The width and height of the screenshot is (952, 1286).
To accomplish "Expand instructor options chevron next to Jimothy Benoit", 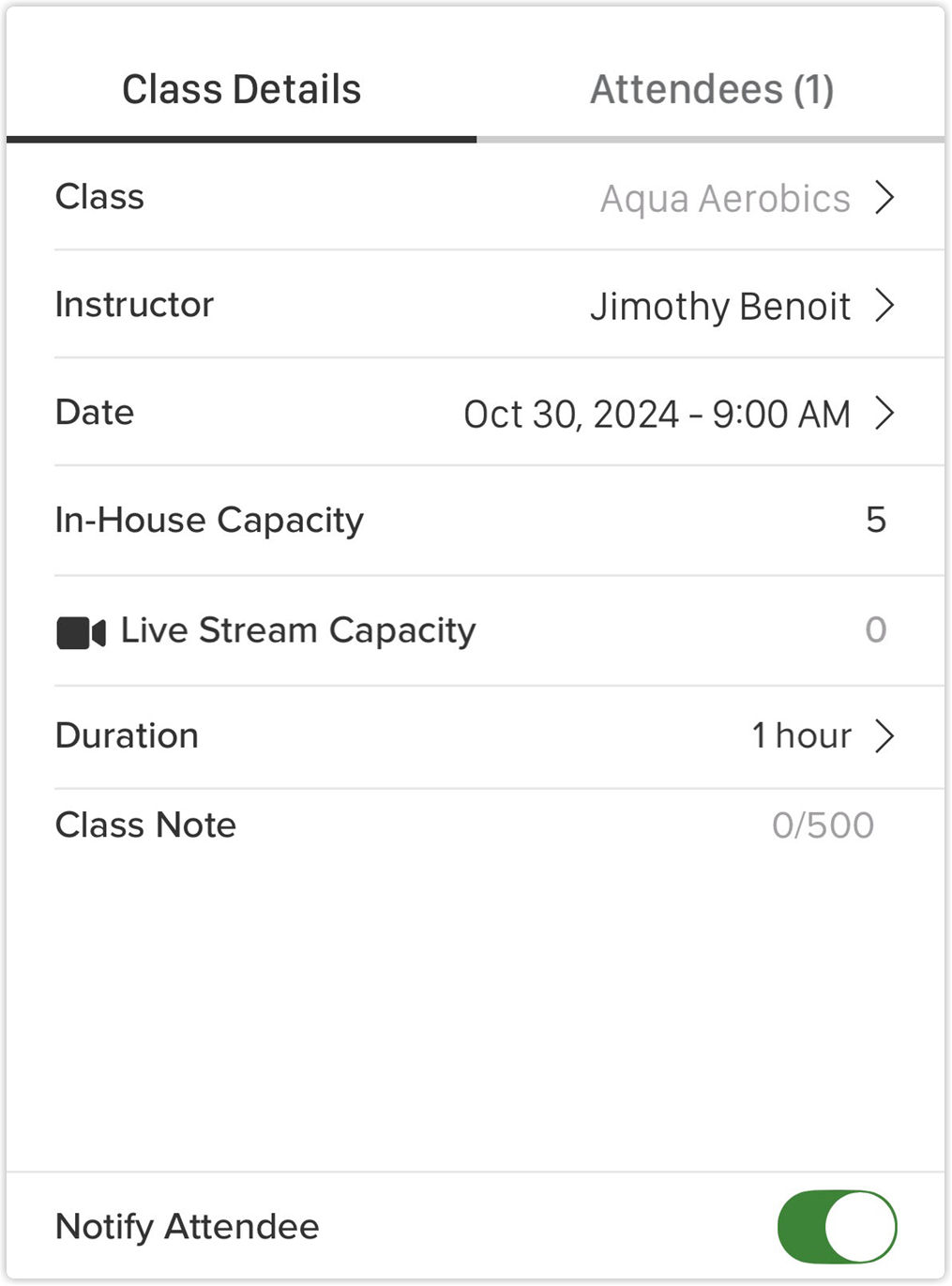I will pos(884,306).
